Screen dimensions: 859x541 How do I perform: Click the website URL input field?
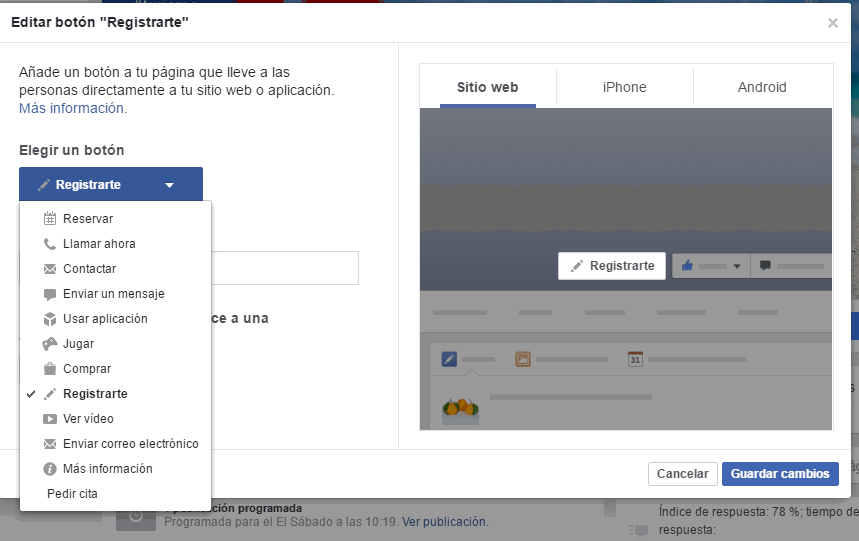285,268
